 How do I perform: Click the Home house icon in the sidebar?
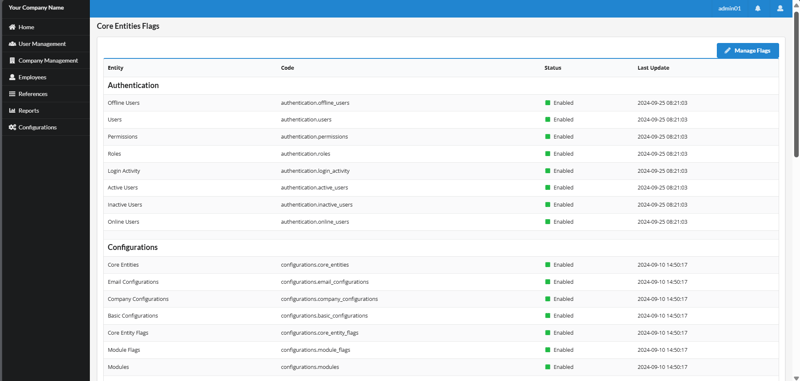click(x=12, y=27)
